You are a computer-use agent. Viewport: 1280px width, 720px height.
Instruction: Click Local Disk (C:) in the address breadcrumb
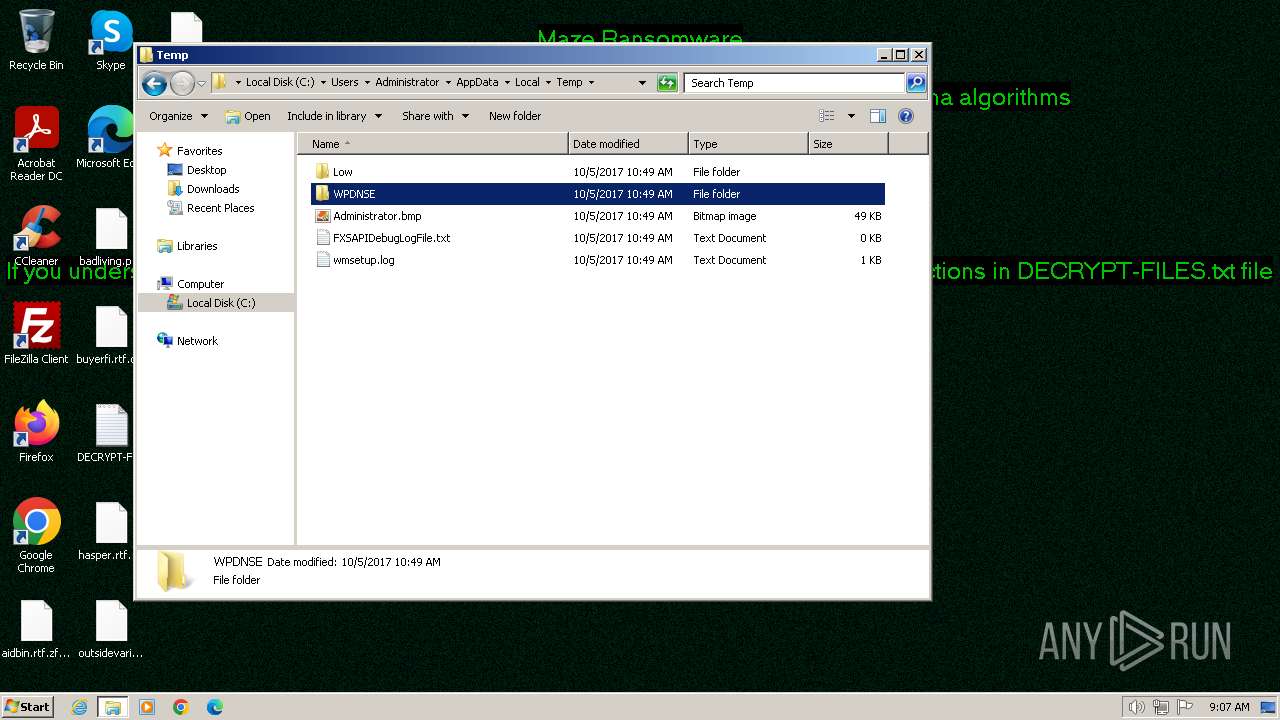point(280,83)
